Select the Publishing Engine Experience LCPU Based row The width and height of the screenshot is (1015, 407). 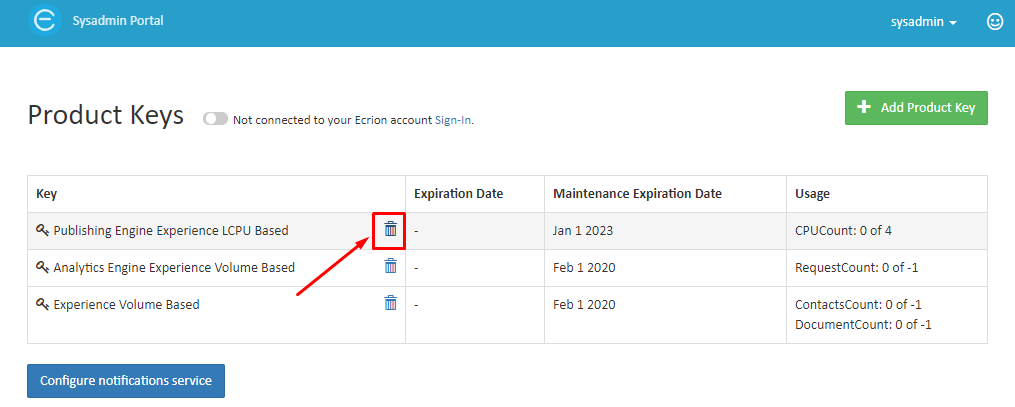507,230
